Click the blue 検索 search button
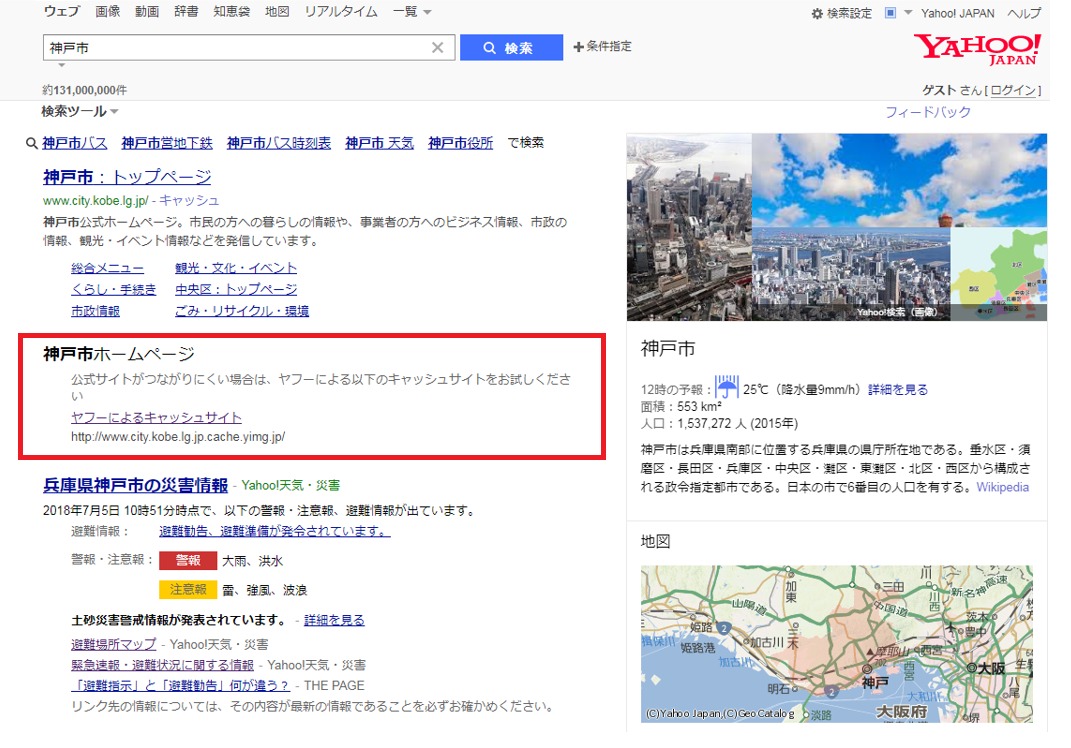 [x=511, y=48]
